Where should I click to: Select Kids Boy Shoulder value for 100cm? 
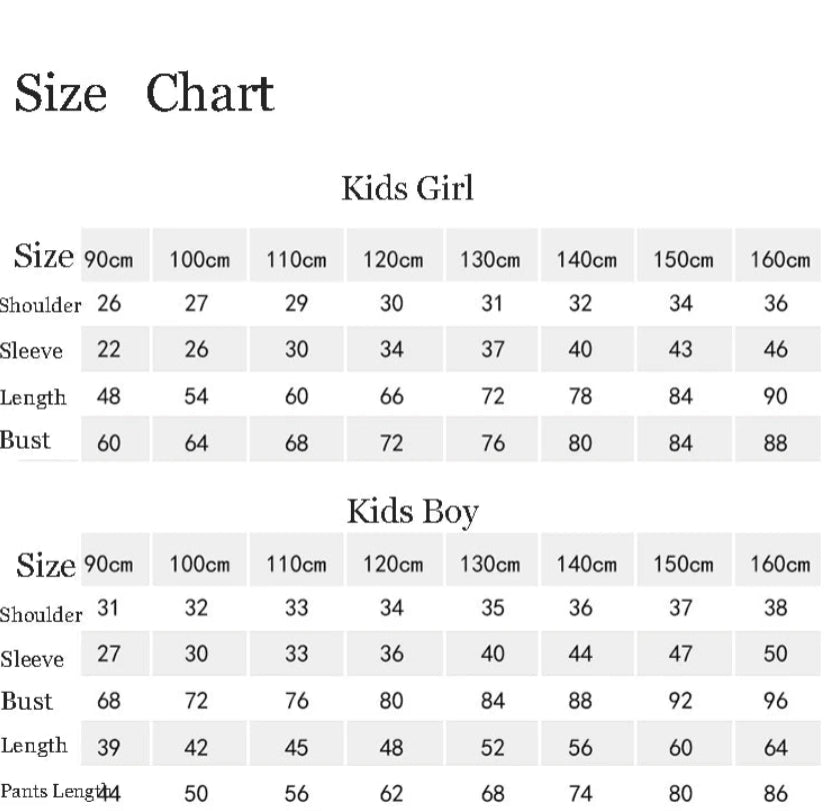coord(196,608)
